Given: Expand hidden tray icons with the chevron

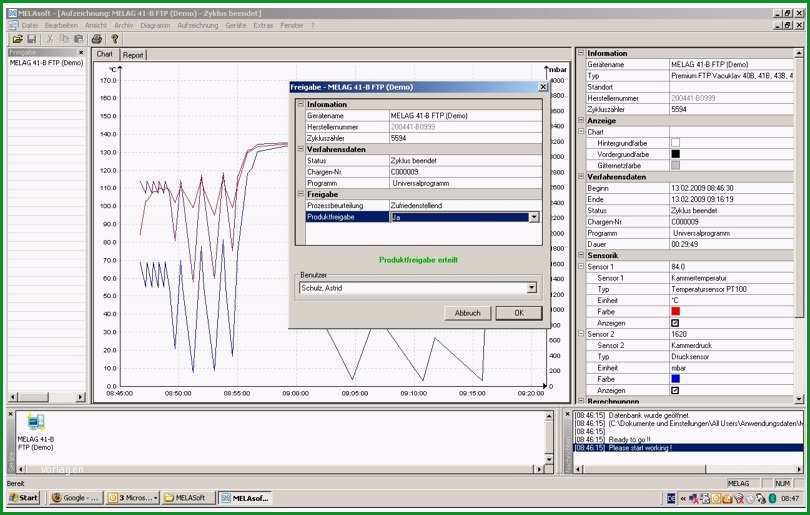Looking at the screenshot, I should pos(683,498).
